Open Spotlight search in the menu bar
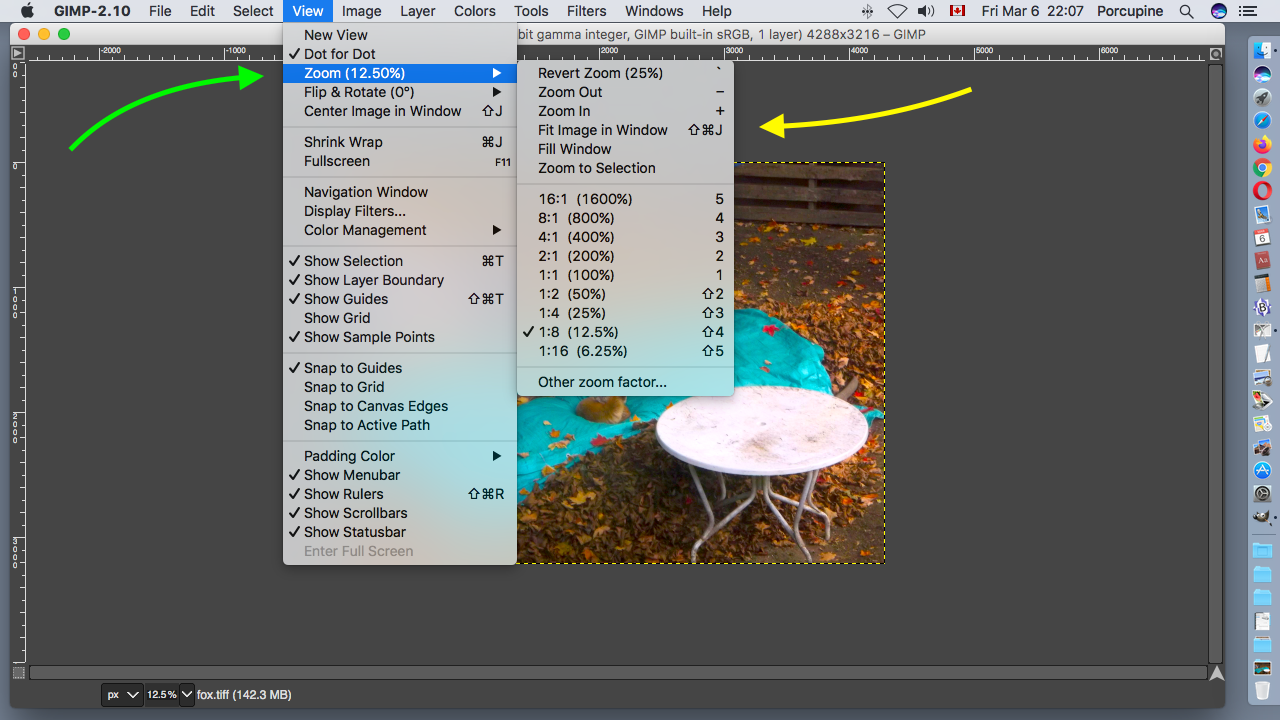The image size is (1280, 720). click(1186, 11)
